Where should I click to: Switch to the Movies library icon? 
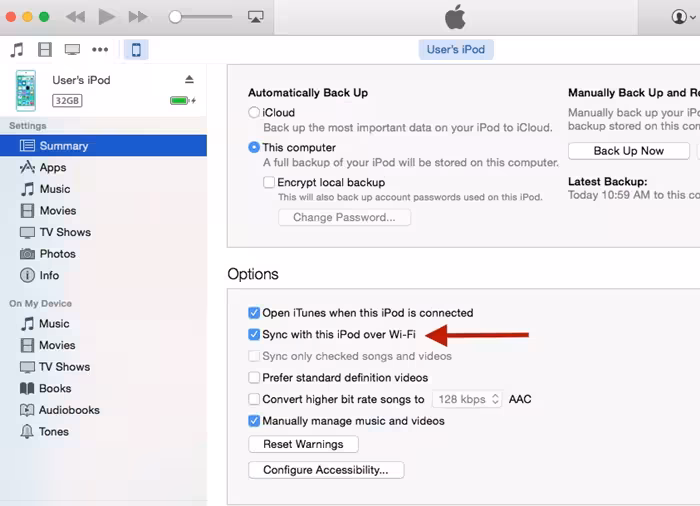[45, 50]
